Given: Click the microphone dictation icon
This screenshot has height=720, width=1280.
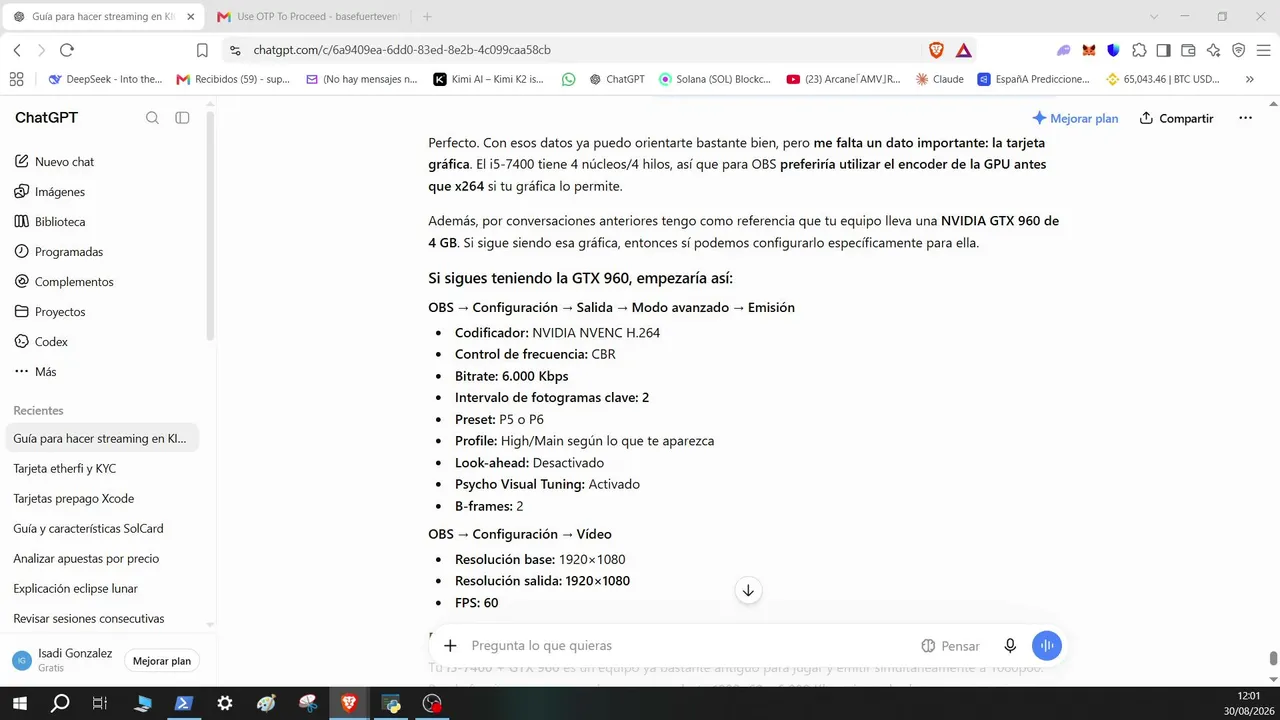Looking at the screenshot, I should (1011, 646).
